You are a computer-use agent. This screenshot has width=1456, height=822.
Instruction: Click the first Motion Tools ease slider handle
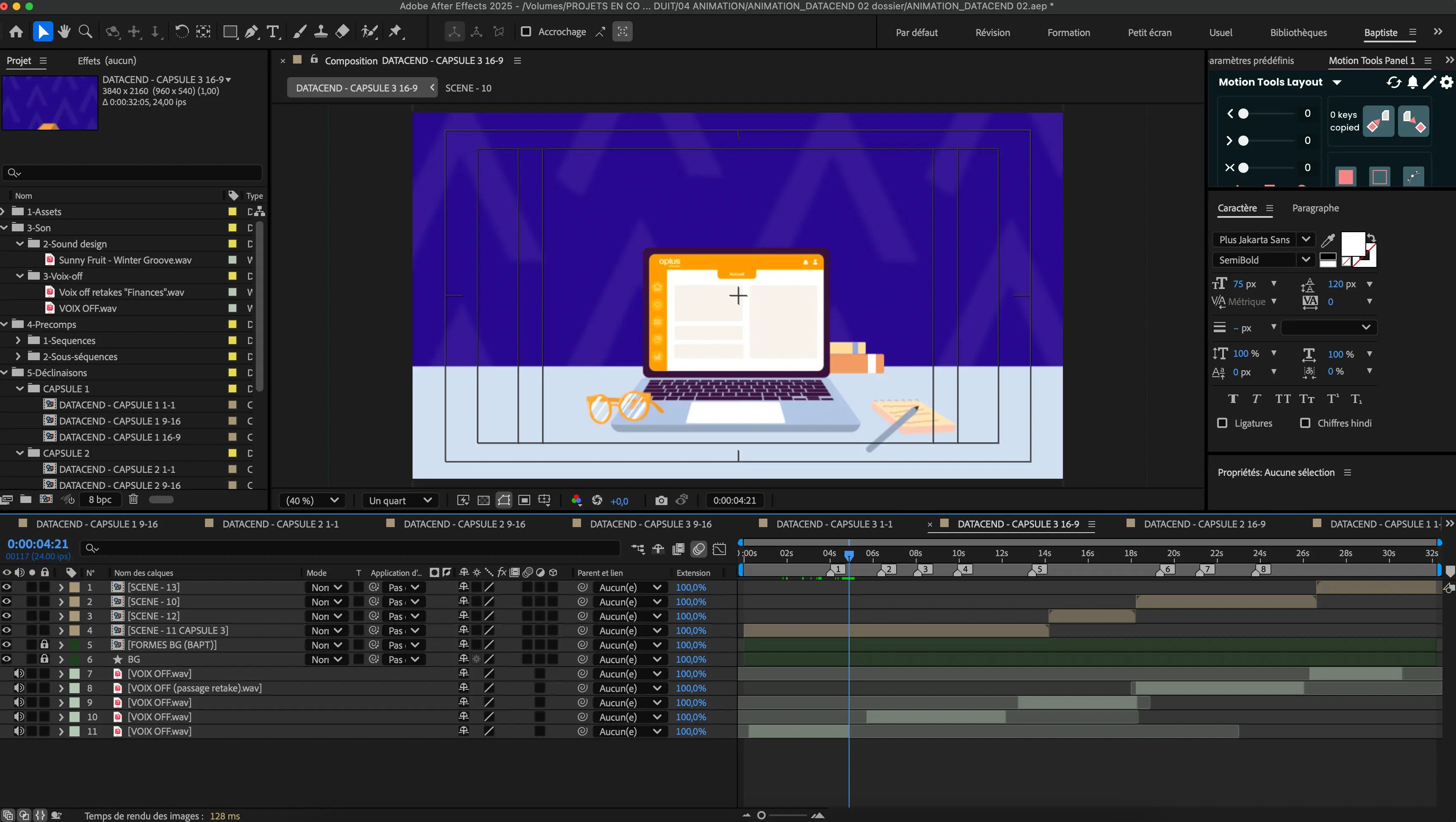1243,114
